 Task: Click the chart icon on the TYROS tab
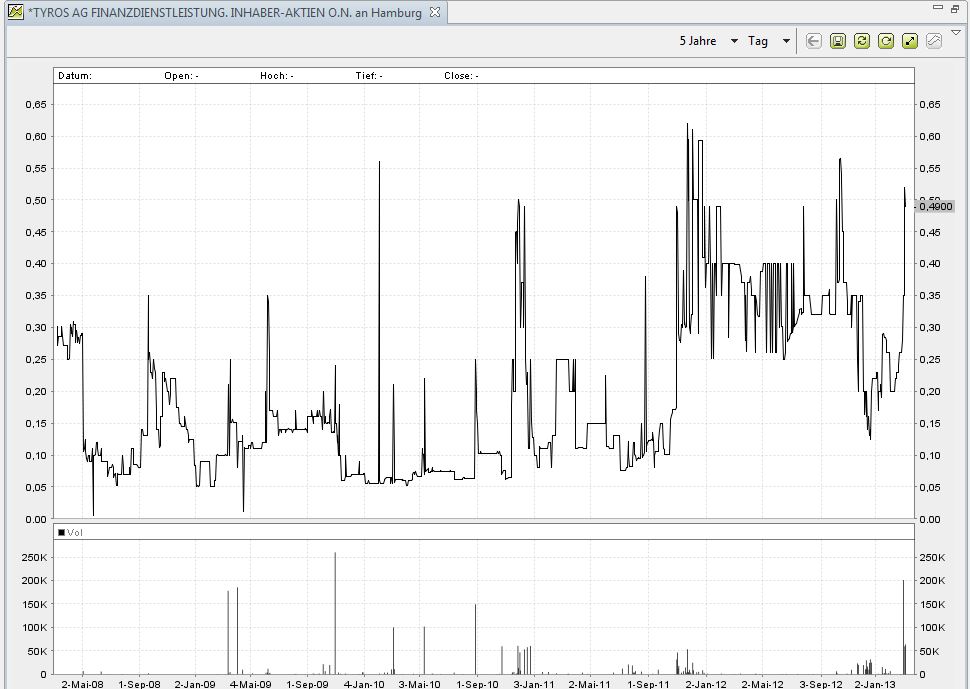(x=15, y=13)
